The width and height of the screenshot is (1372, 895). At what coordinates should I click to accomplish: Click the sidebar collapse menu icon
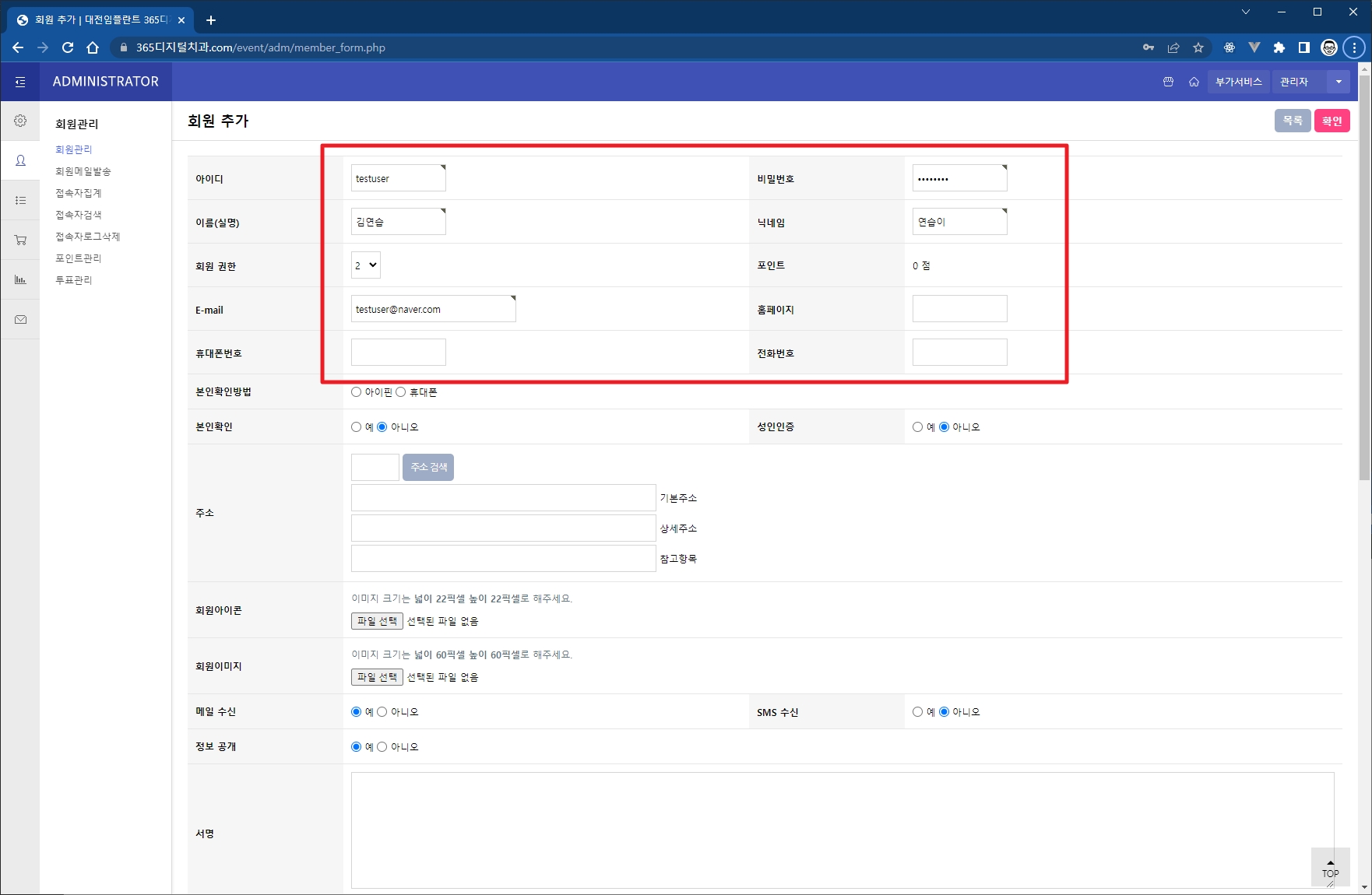click(20, 82)
